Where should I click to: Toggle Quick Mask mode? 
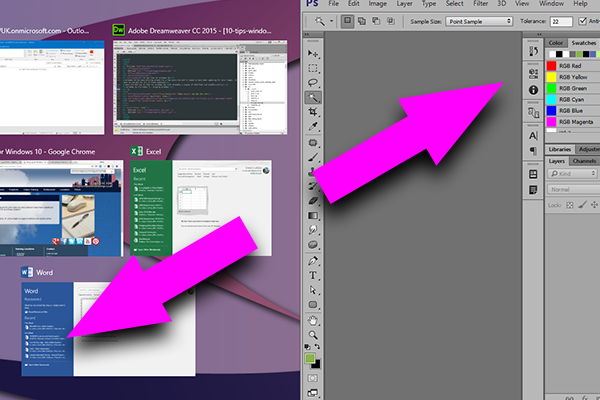[313, 378]
